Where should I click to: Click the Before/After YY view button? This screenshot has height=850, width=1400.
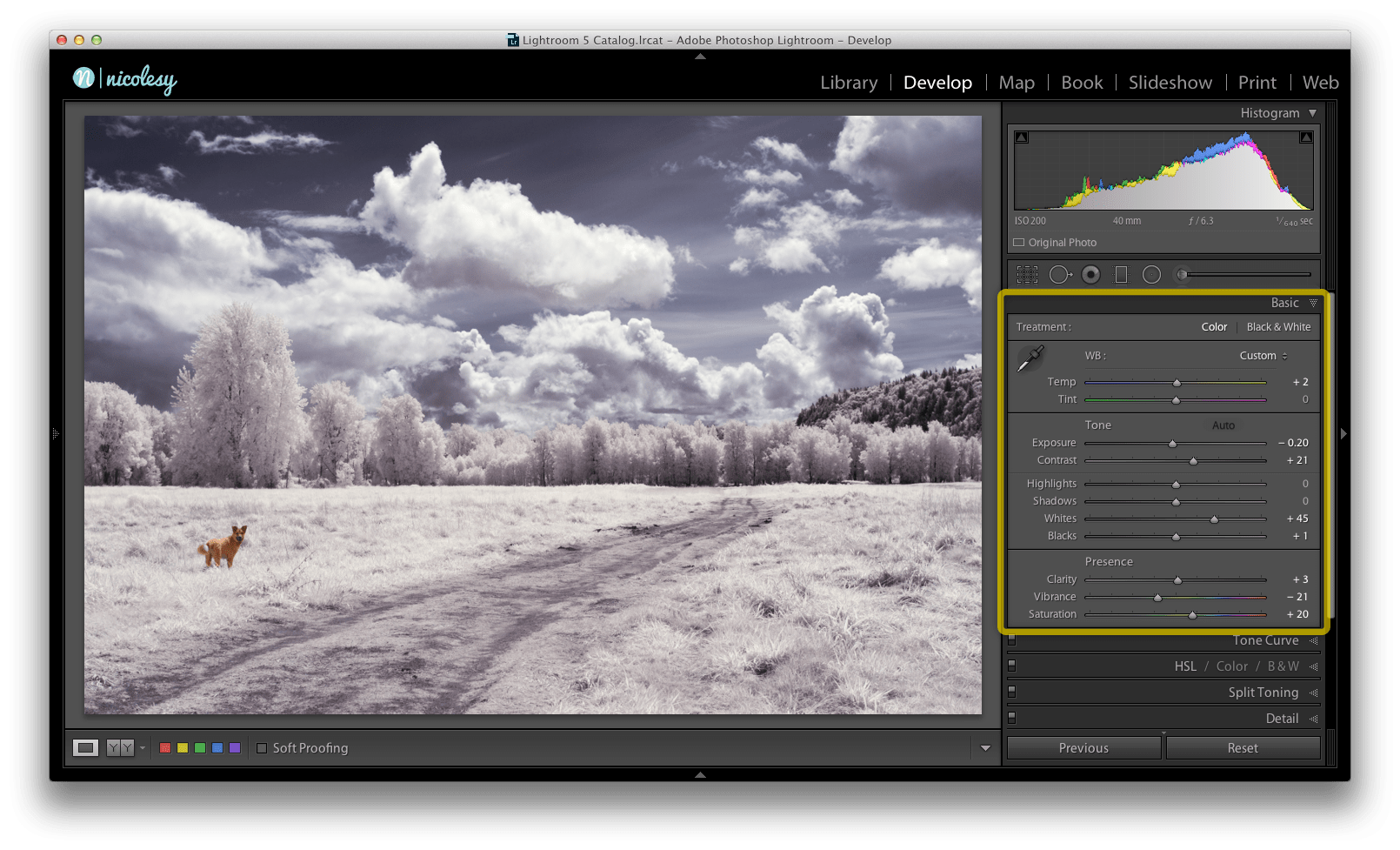tap(120, 748)
